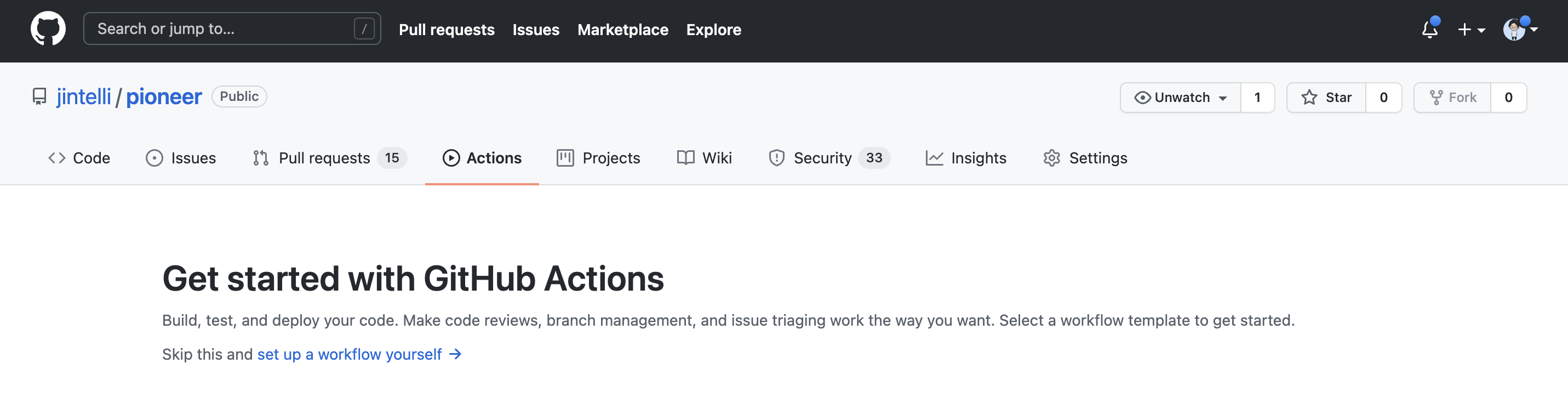Open the user avatar menu
The width and height of the screenshot is (1568, 420).
tap(1520, 29)
